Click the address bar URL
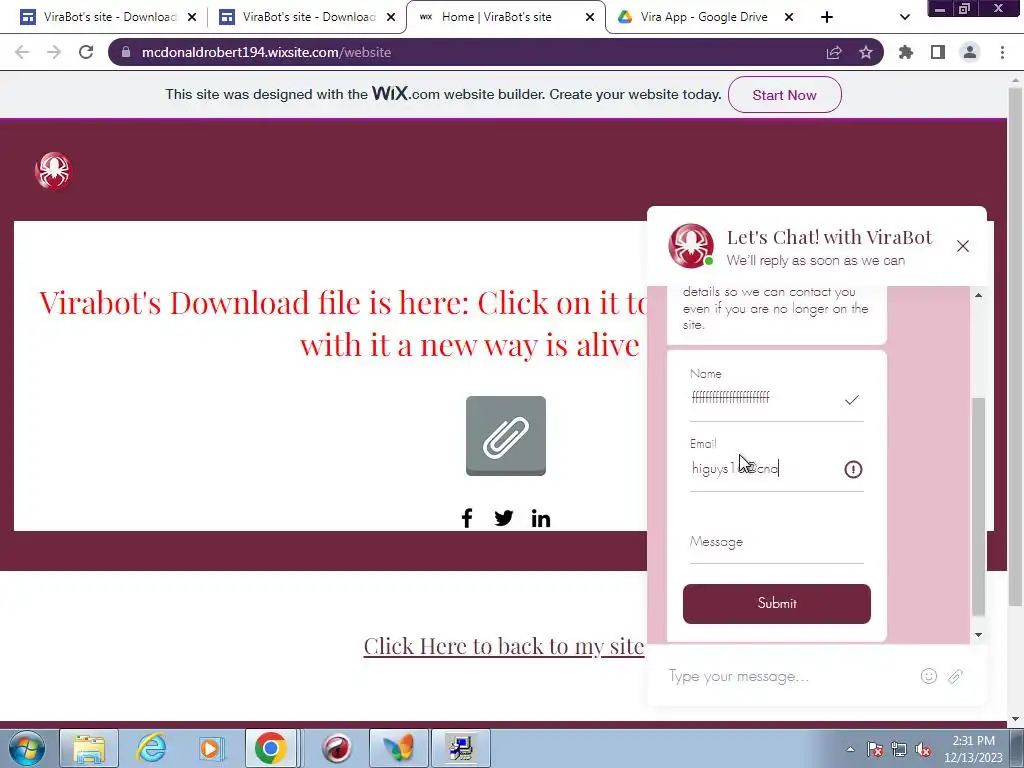1024x768 pixels. click(x=266, y=52)
